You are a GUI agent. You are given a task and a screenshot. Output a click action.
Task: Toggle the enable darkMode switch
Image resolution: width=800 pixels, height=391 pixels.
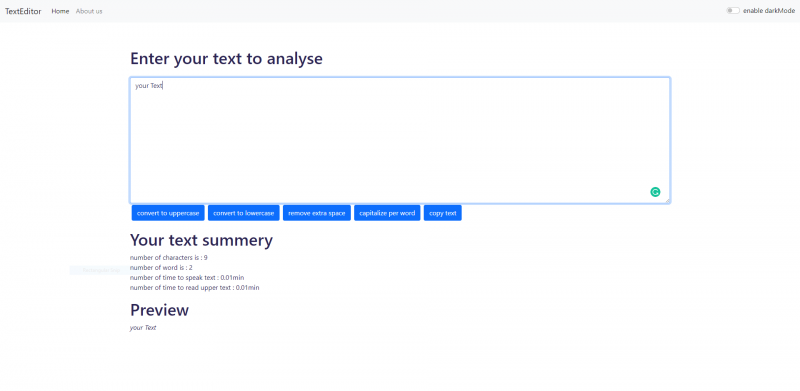pos(733,11)
